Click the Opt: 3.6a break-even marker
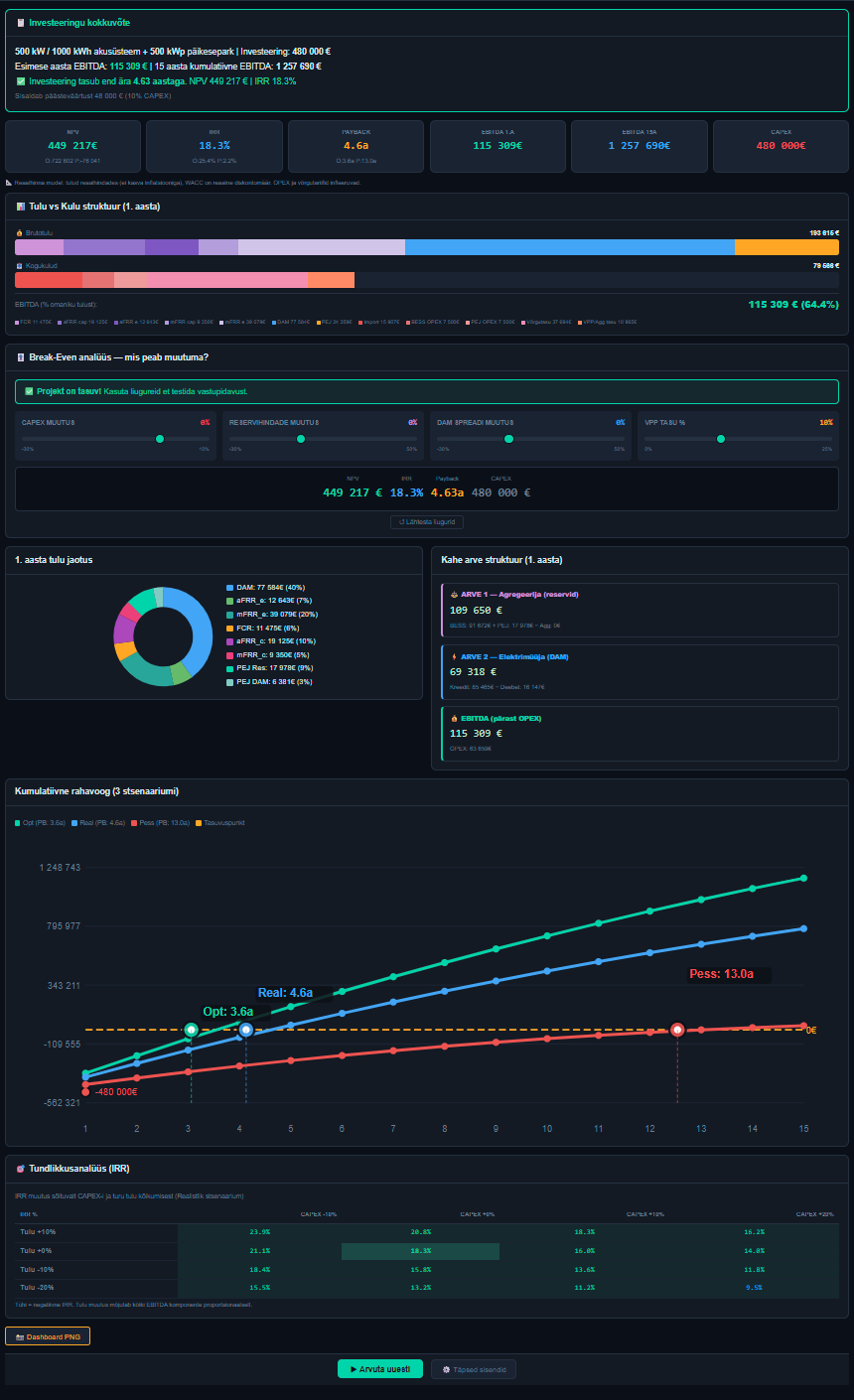This screenshot has height=1400, width=854. [x=192, y=1030]
